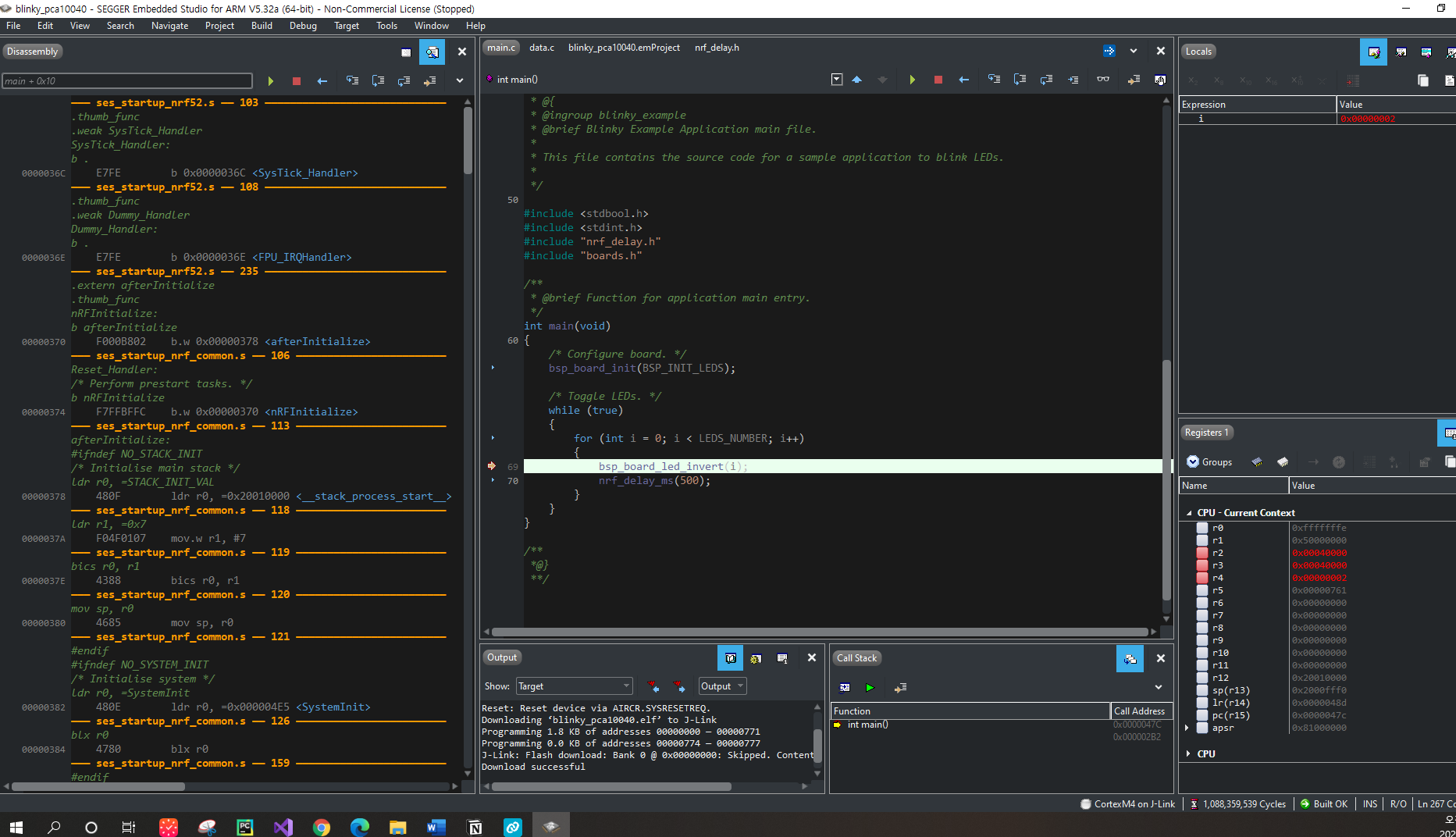Viewport: 1456px width, 837px height.
Task: Expand the CPU register group
Action: pyautogui.click(x=1189, y=754)
